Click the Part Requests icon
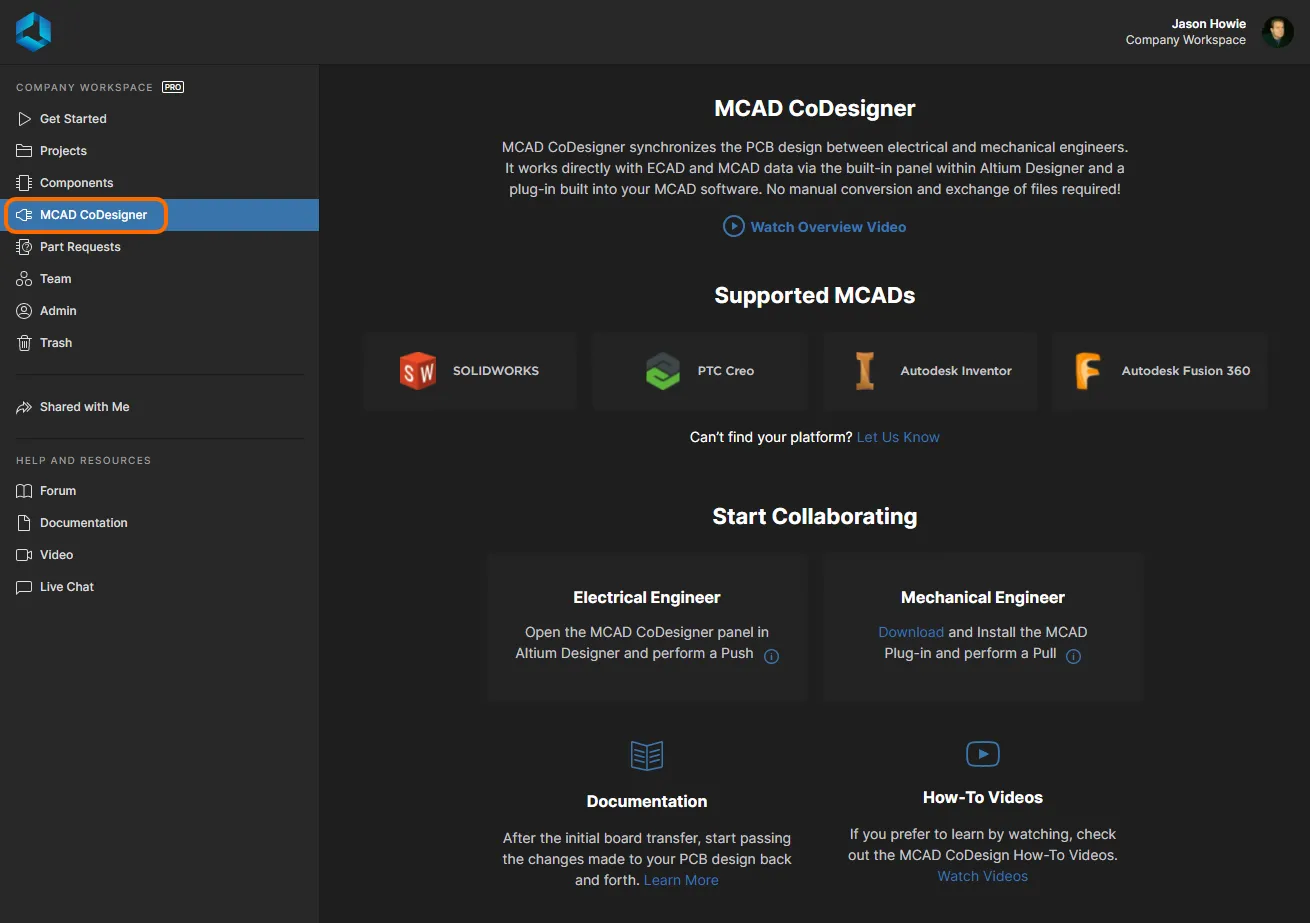 point(24,247)
